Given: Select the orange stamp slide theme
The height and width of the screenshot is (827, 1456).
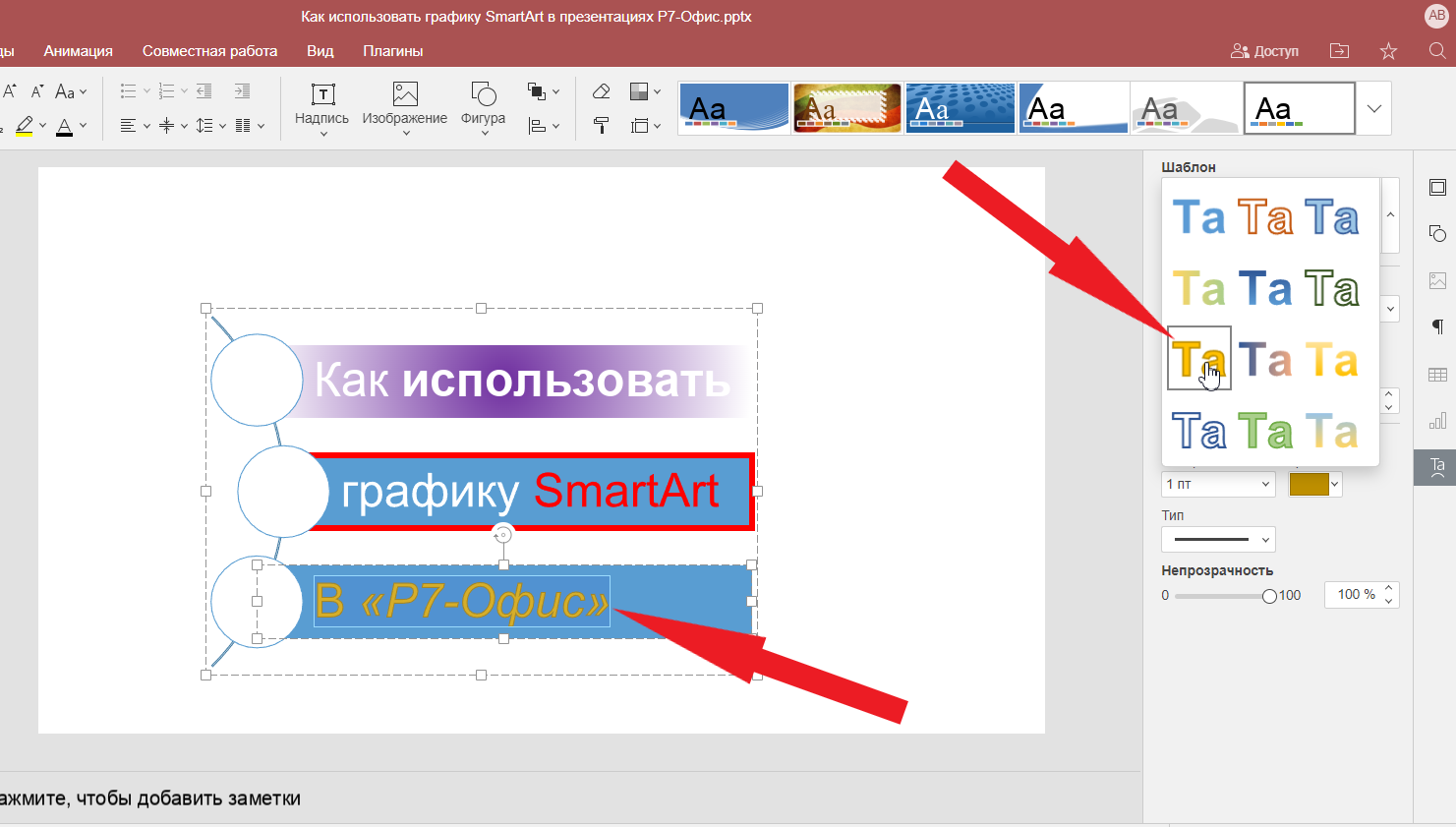Looking at the screenshot, I should tap(847, 107).
